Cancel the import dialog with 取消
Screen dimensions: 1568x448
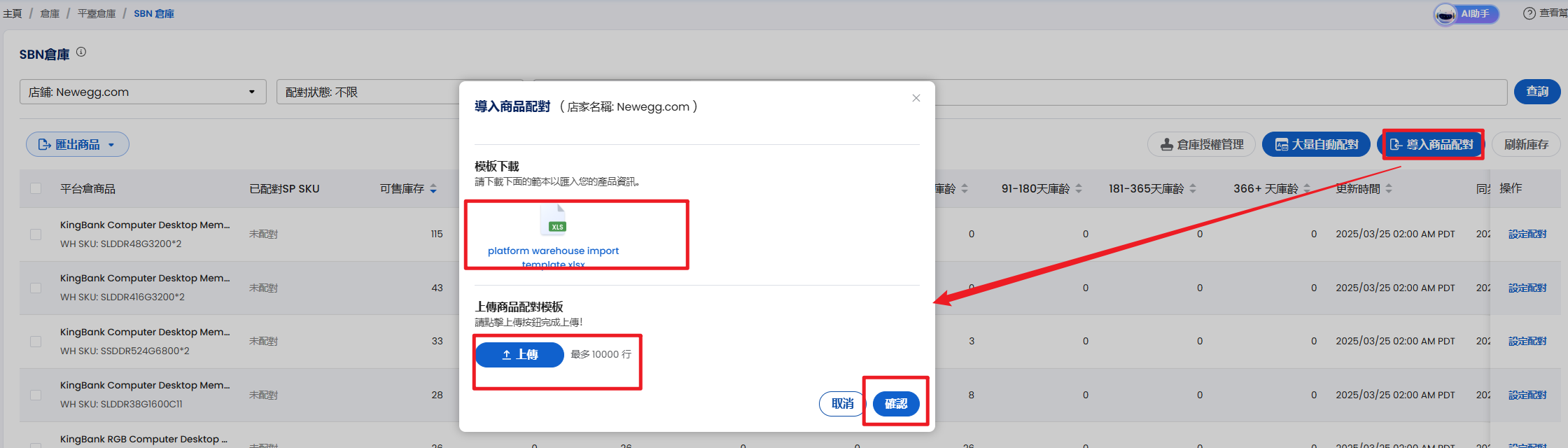pos(843,404)
